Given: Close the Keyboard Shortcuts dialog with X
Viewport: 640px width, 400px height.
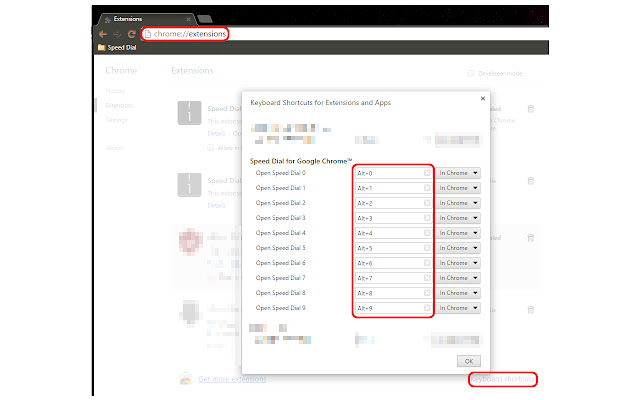Looking at the screenshot, I should (483, 98).
